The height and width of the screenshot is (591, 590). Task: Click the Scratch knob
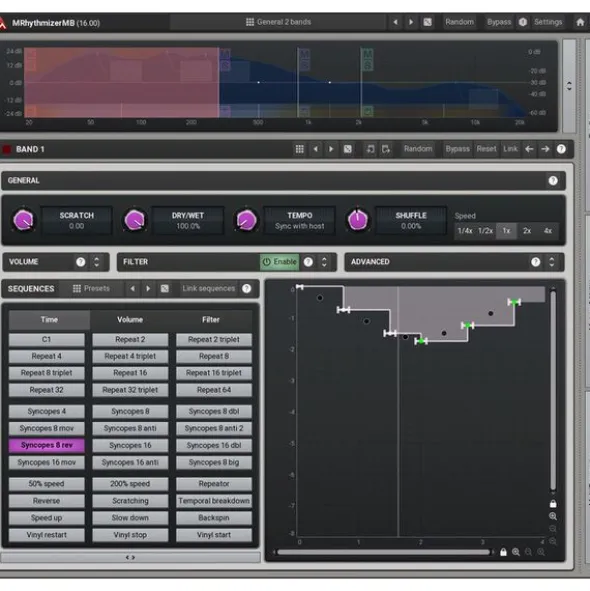(x=23, y=220)
